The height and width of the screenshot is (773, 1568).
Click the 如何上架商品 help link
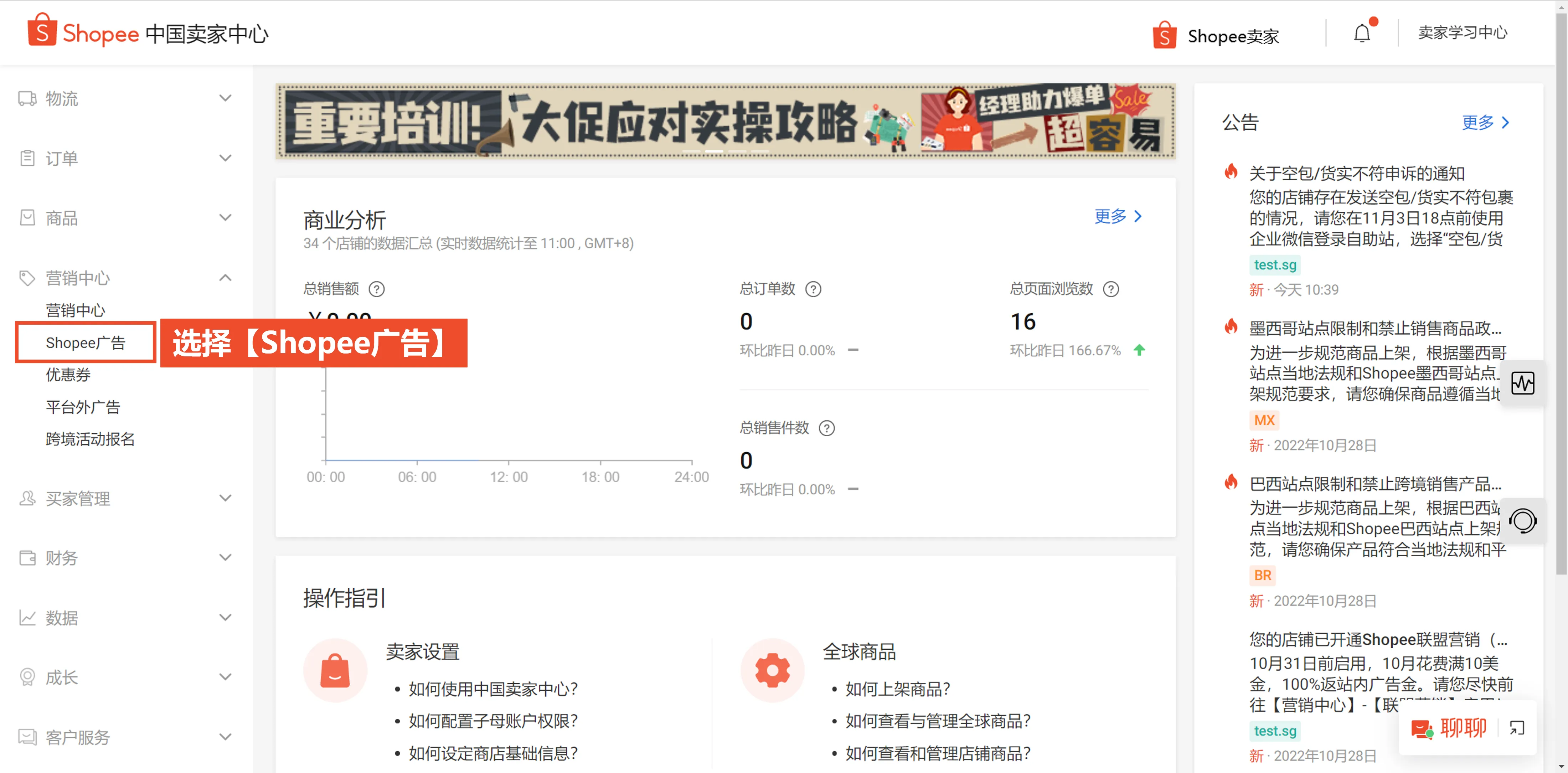[896, 689]
